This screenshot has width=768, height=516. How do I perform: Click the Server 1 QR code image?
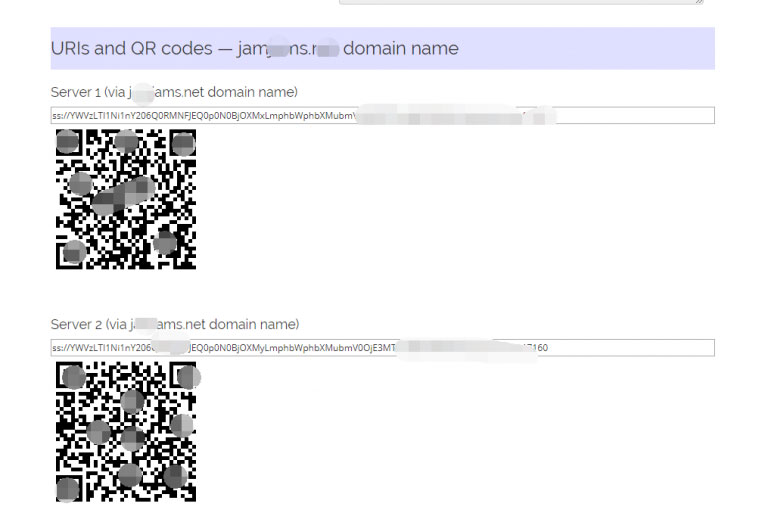click(x=126, y=199)
